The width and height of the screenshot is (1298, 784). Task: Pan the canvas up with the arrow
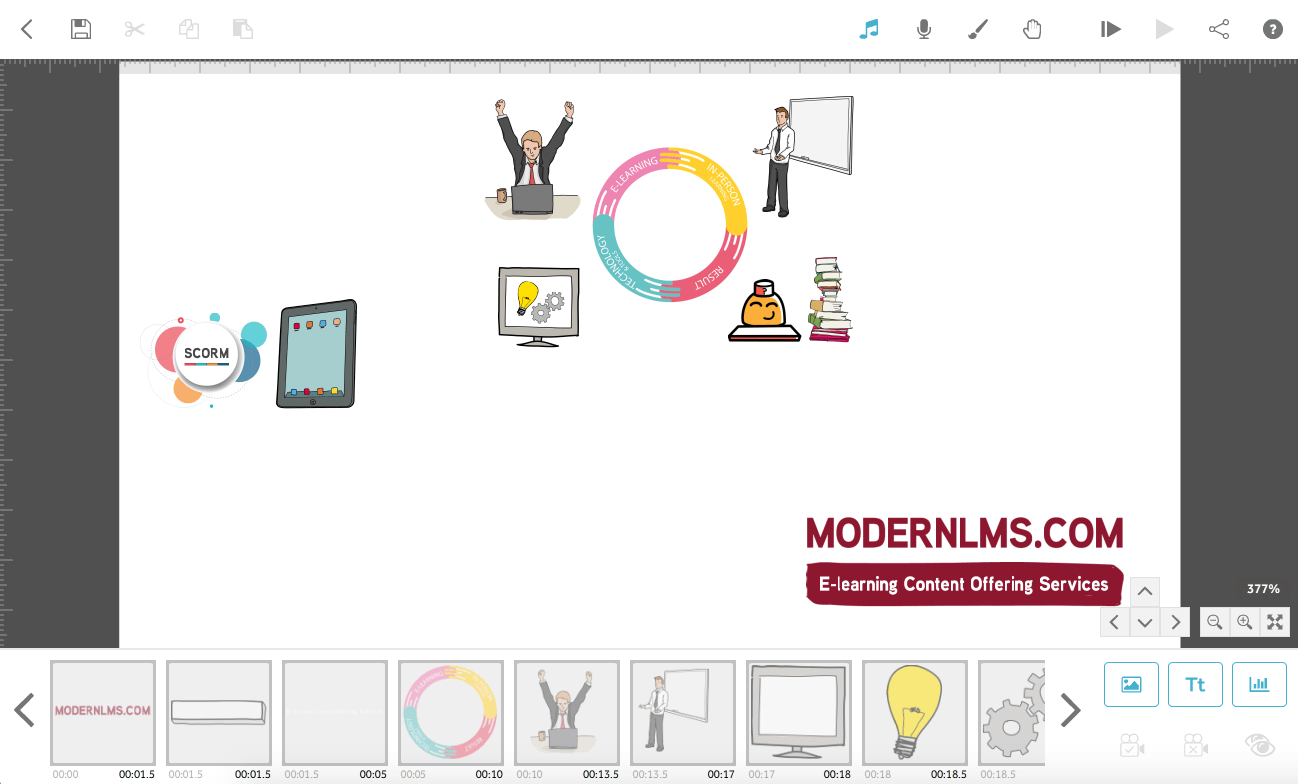[1145, 591]
